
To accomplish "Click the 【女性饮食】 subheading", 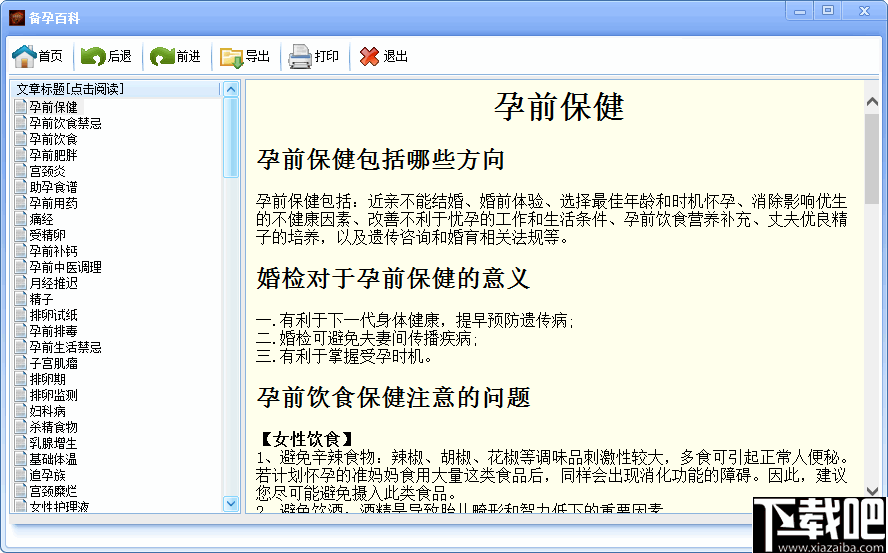I will click(x=306, y=439).
